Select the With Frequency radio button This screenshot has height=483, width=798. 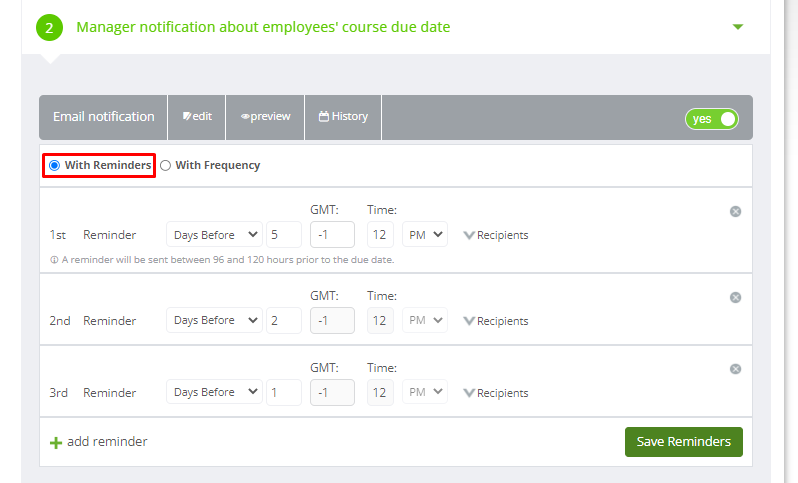click(x=165, y=165)
